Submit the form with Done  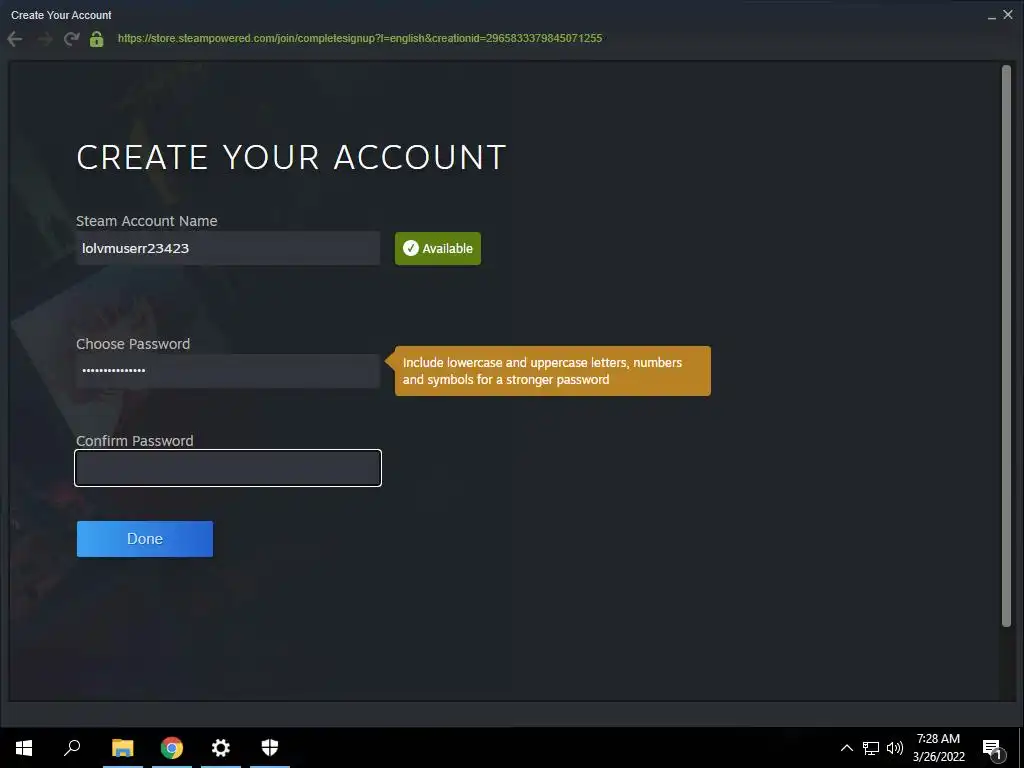pyautogui.click(x=145, y=539)
